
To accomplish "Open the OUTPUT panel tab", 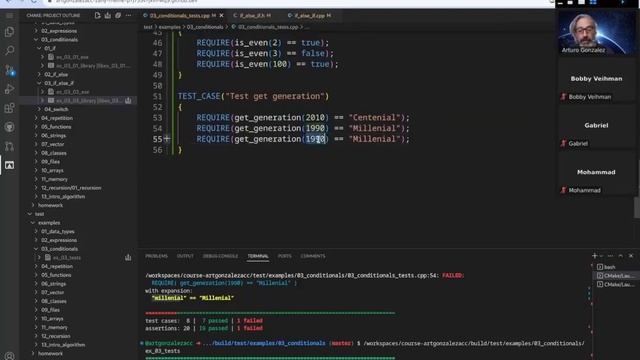I will click(x=185, y=256).
